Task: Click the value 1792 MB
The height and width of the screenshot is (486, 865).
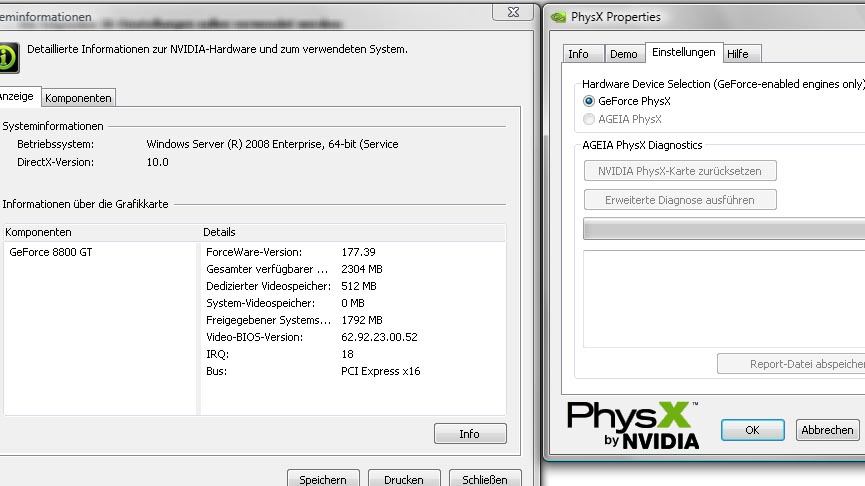Action: (x=362, y=321)
